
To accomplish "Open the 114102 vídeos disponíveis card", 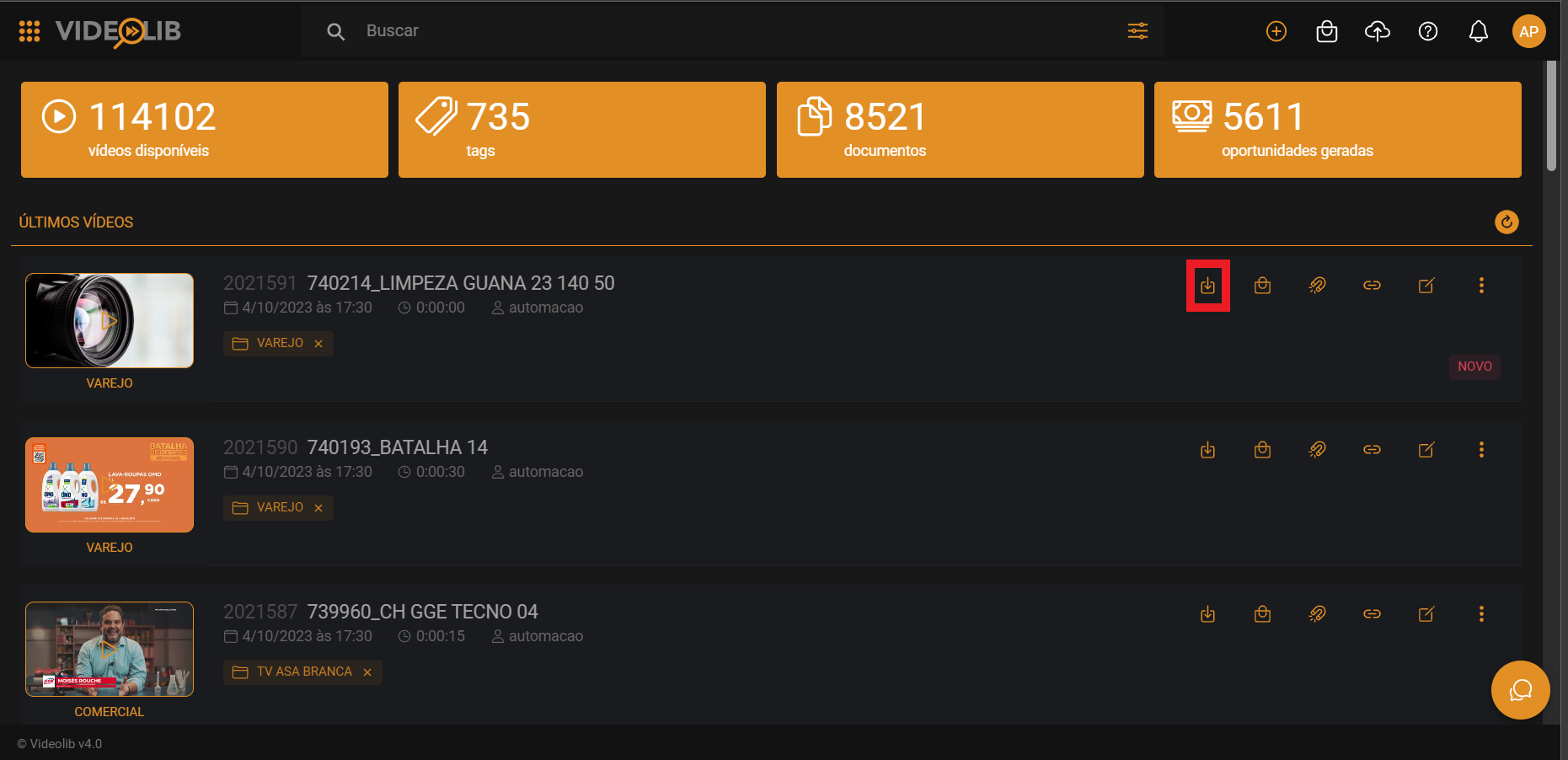I will pos(205,130).
